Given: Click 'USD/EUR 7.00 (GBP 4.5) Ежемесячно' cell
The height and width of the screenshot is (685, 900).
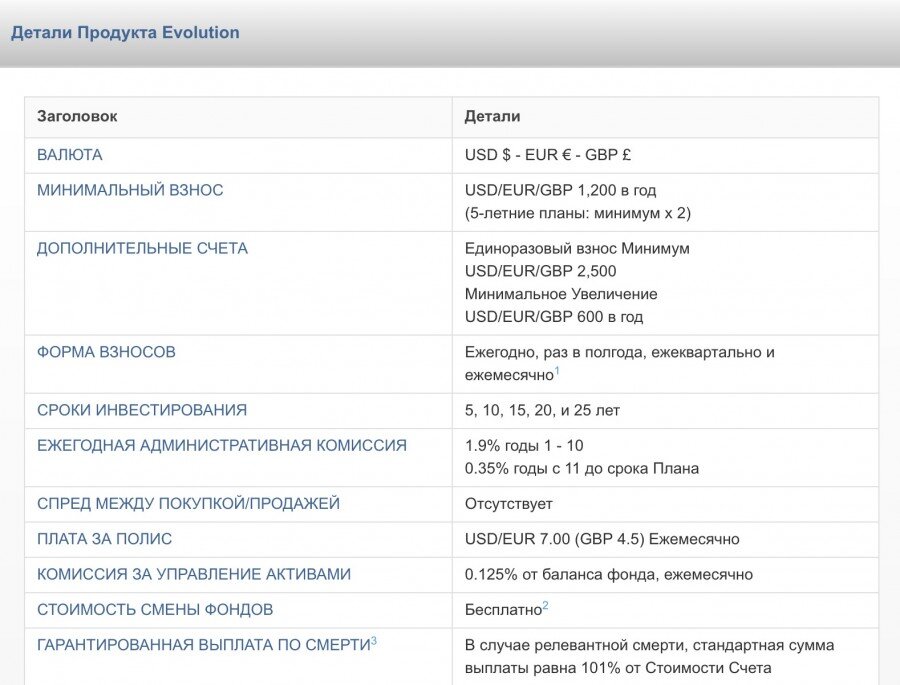Looking at the screenshot, I should (x=602, y=539).
